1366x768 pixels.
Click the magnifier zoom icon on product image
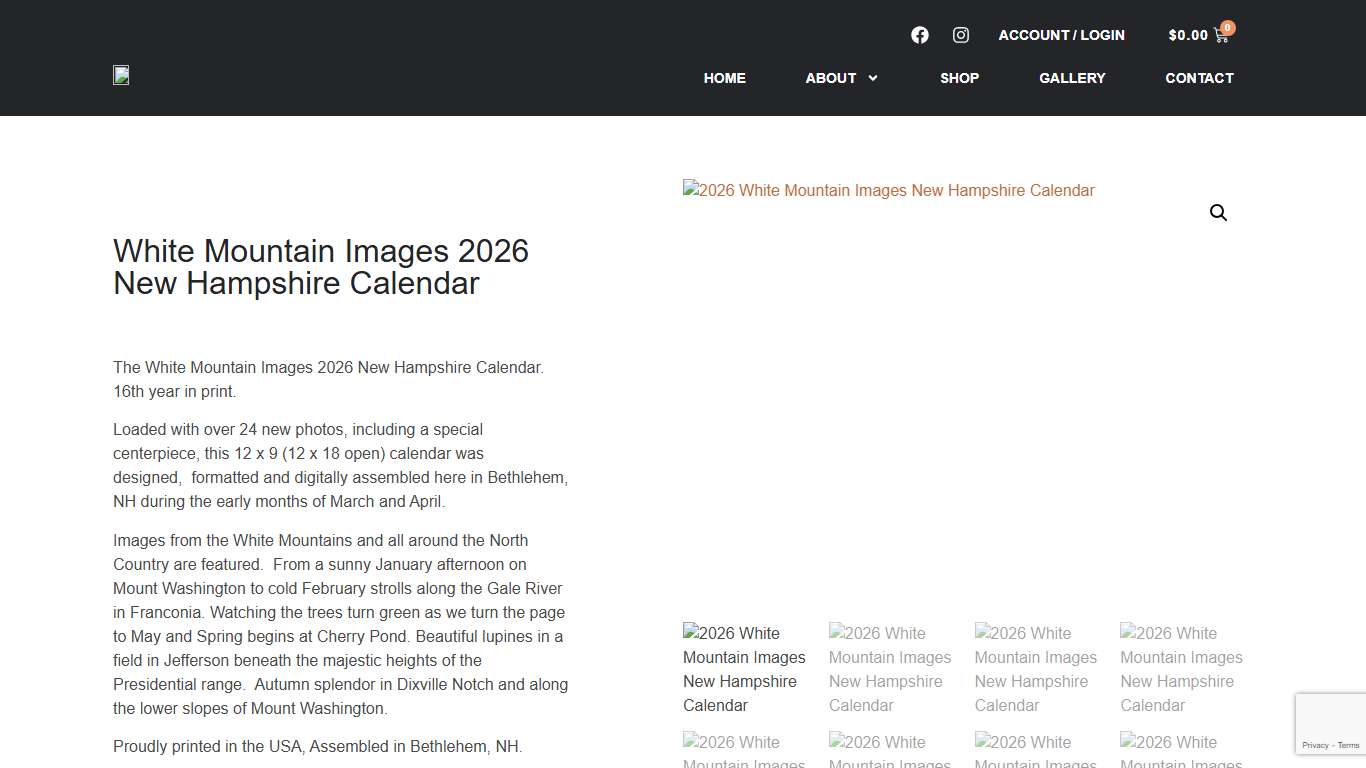pyautogui.click(x=1218, y=213)
